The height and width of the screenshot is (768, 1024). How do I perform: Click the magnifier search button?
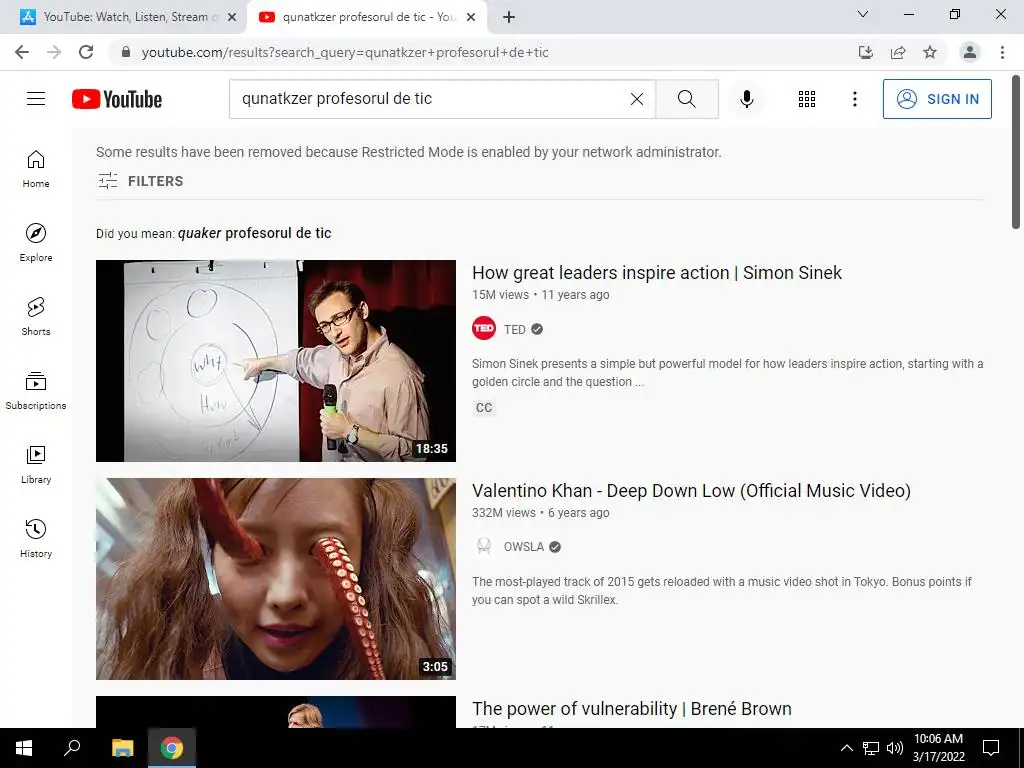686,99
